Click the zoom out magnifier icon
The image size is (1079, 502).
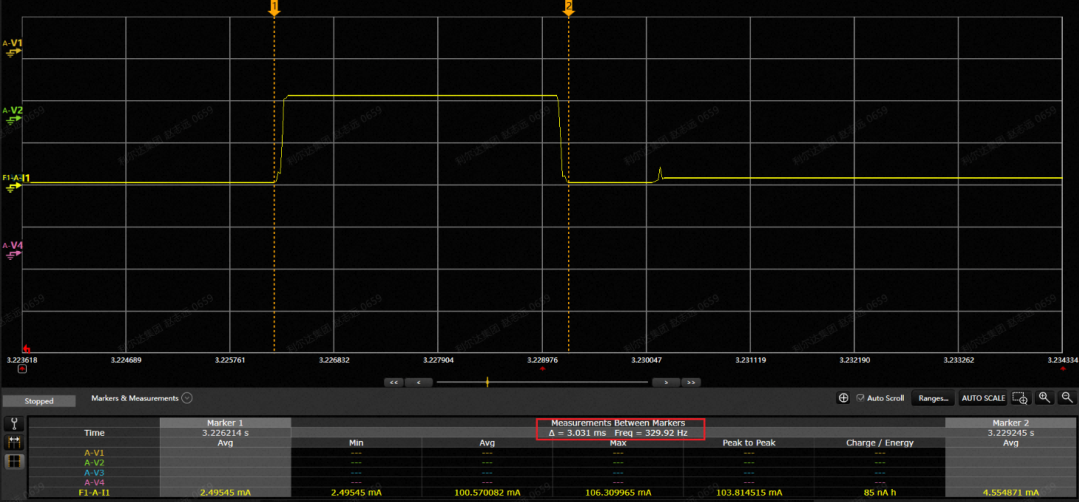pos(1067,398)
